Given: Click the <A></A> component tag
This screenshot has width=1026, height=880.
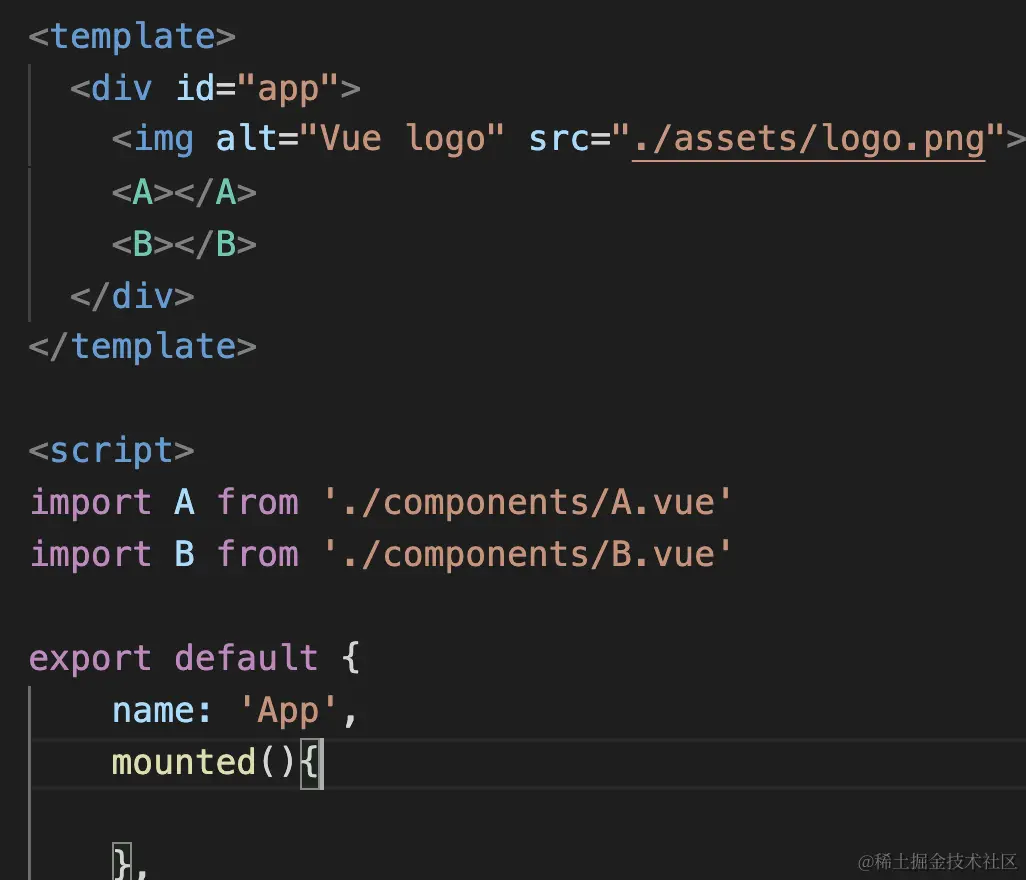Looking at the screenshot, I should (185, 192).
